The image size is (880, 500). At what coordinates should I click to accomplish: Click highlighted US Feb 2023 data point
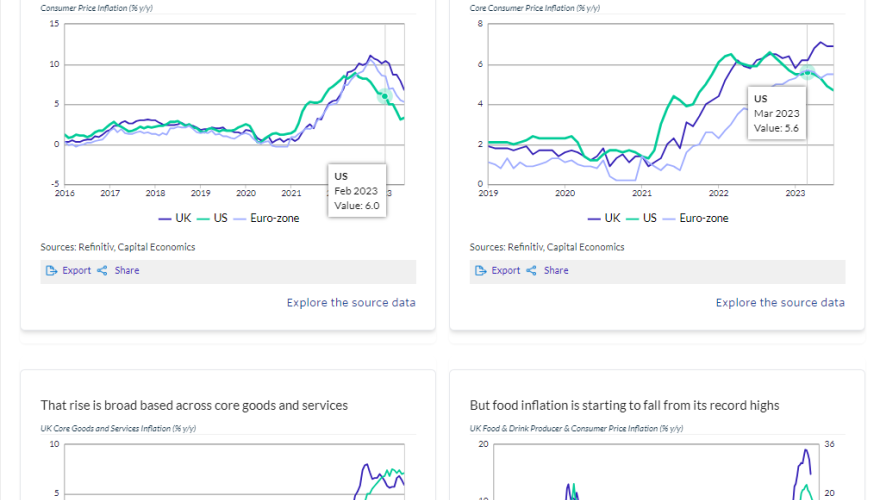(385, 96)
